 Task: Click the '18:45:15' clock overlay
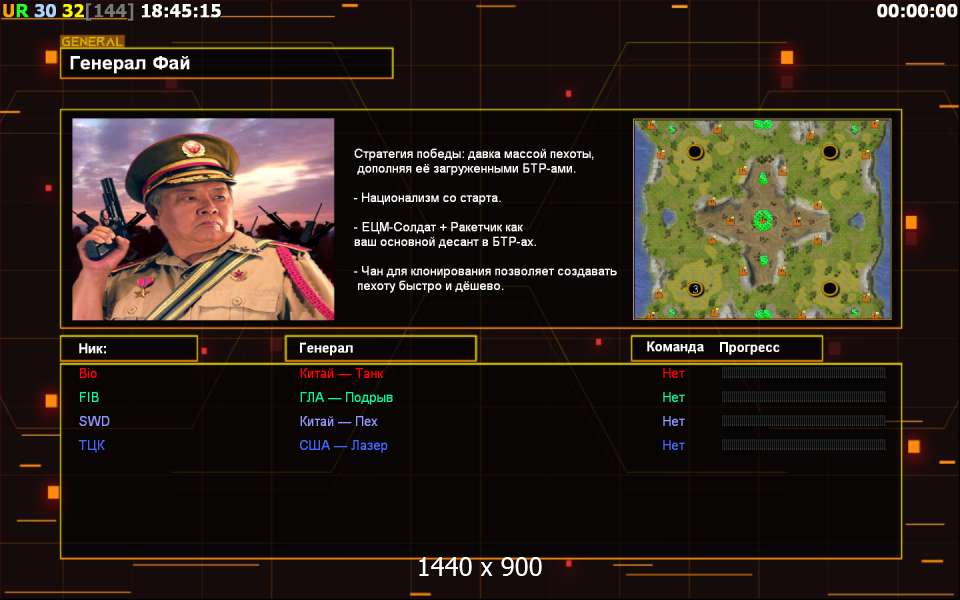coord(181,10)
